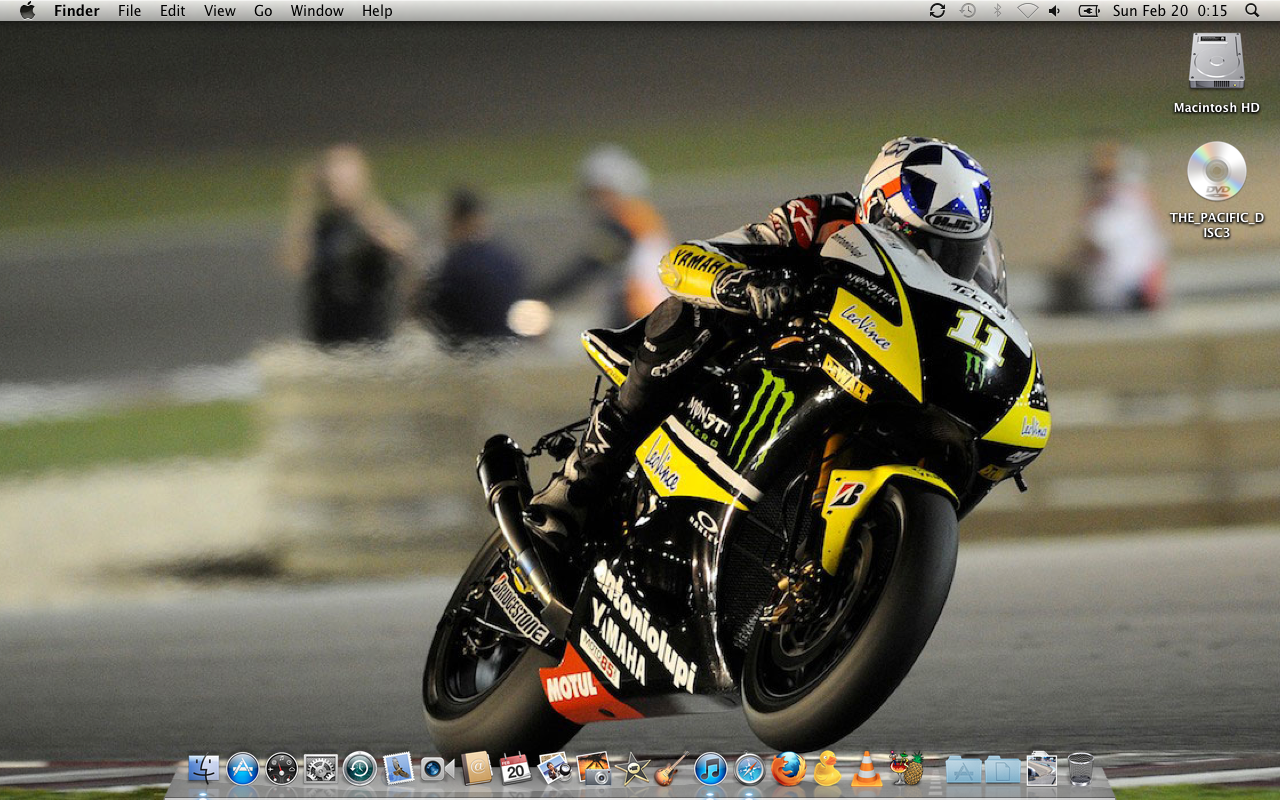Viewport: 1280px width, 800px height.
Task: Click the sync status menu bar icon
Action: click(x=937, y=10)
